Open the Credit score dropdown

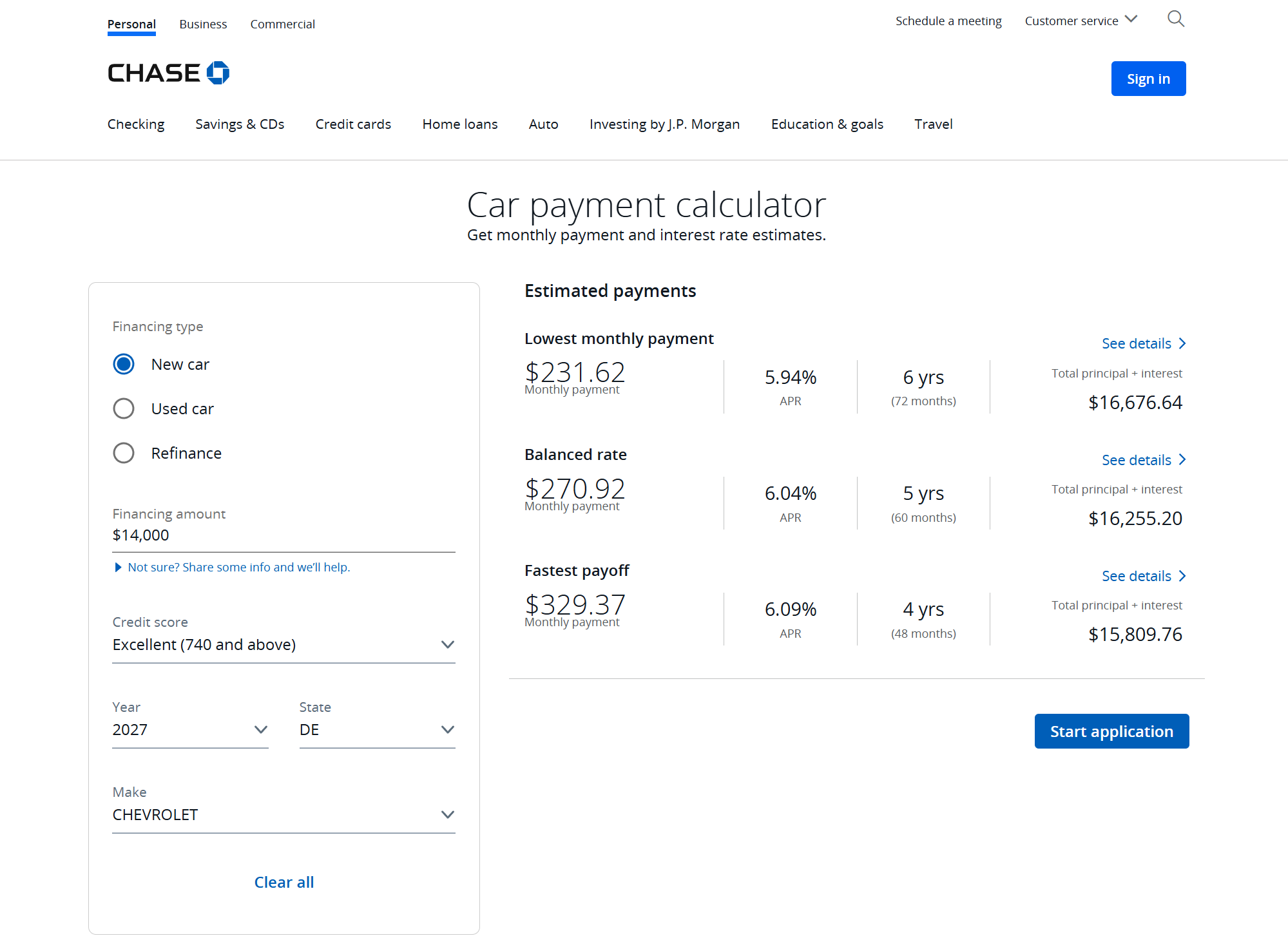click(x=284, y=645)
